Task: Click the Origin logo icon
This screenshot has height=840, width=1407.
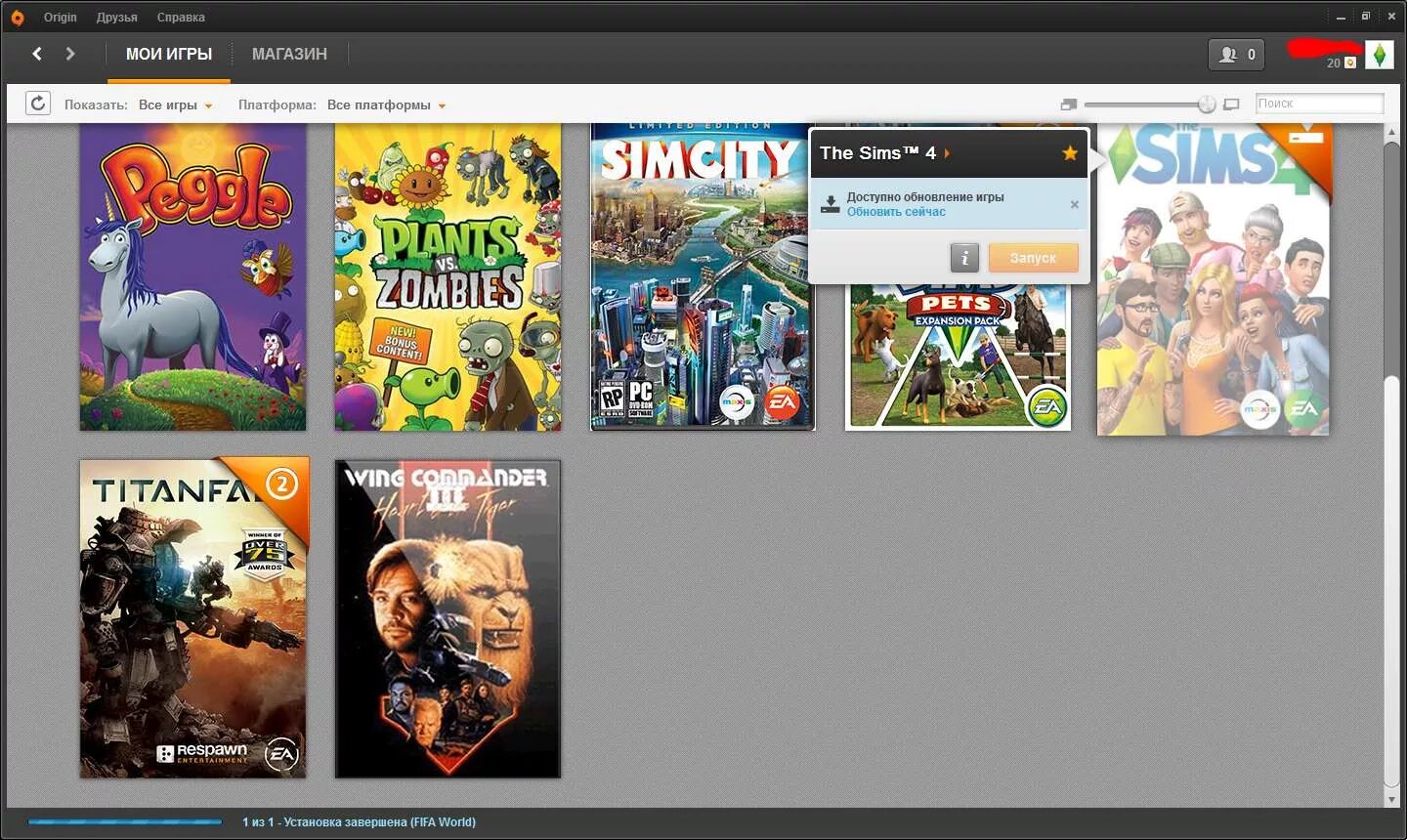Action: click(x=17, y=17)
